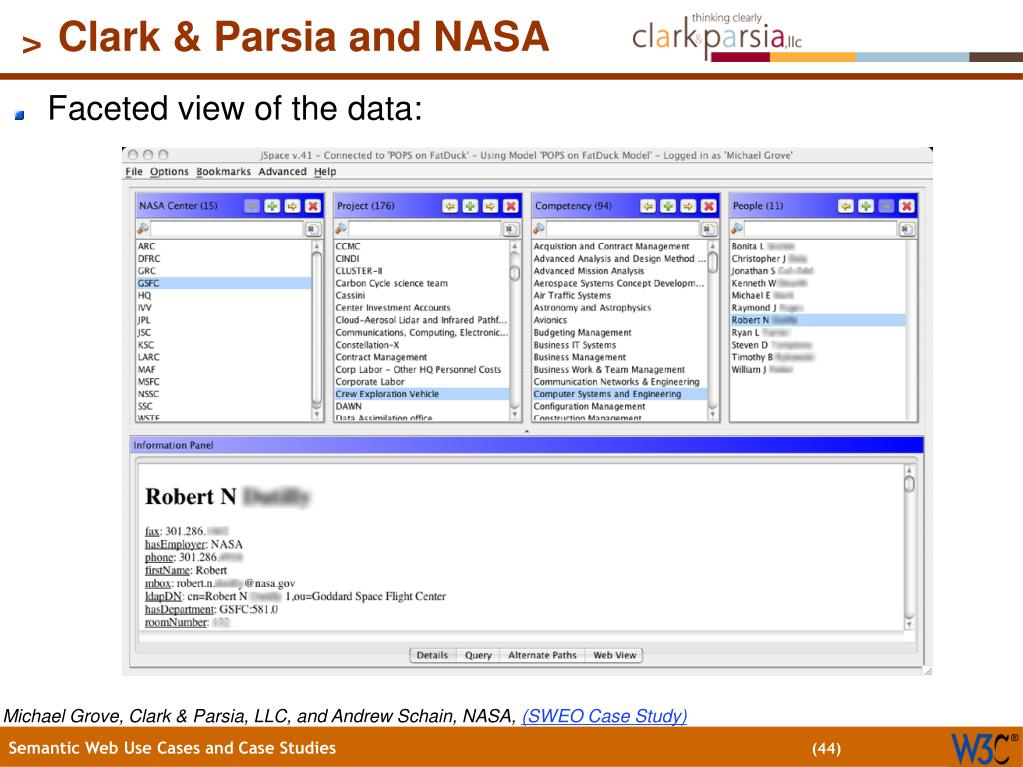
Task: Clear the Competency search filter button
Action: pyautogui.click(x=709, y=229)
